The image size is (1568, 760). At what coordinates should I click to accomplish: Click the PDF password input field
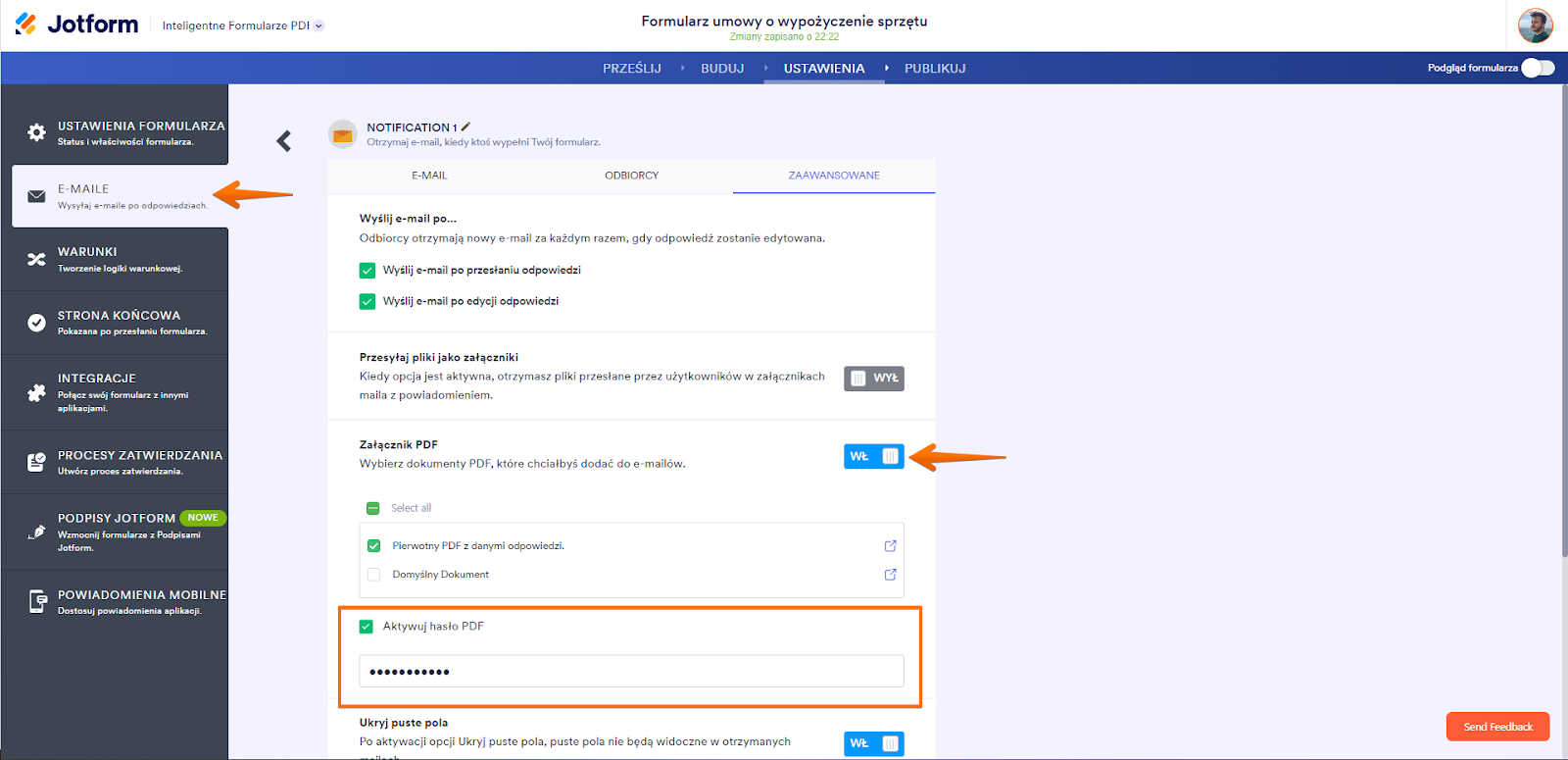pos(631,672)
